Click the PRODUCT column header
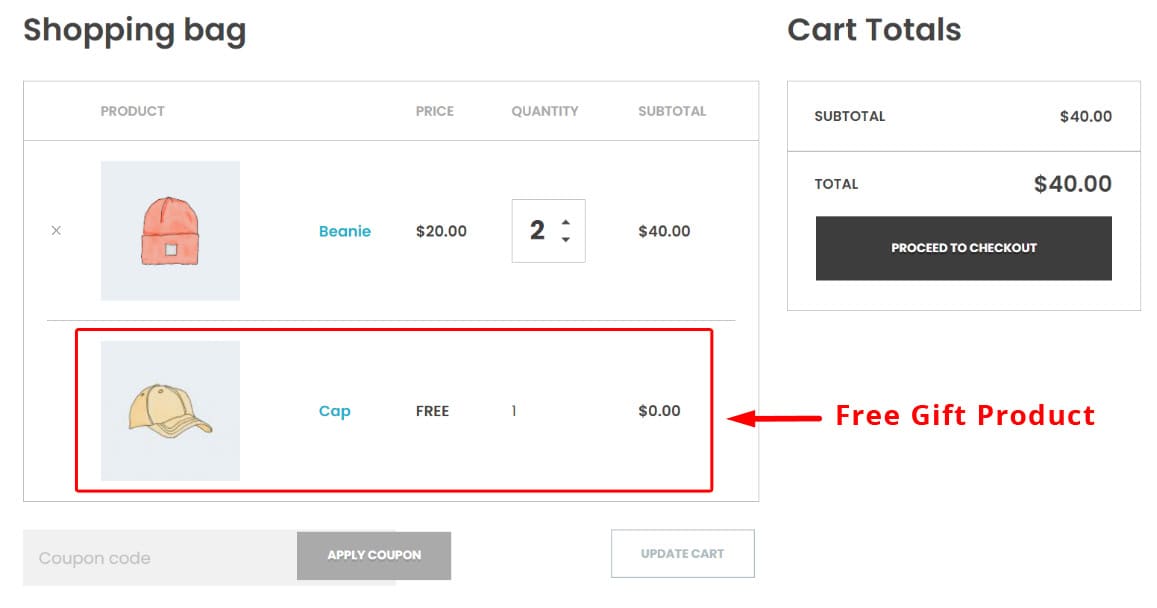Viewport: 1157px width, 608px height. click(132, 111)
